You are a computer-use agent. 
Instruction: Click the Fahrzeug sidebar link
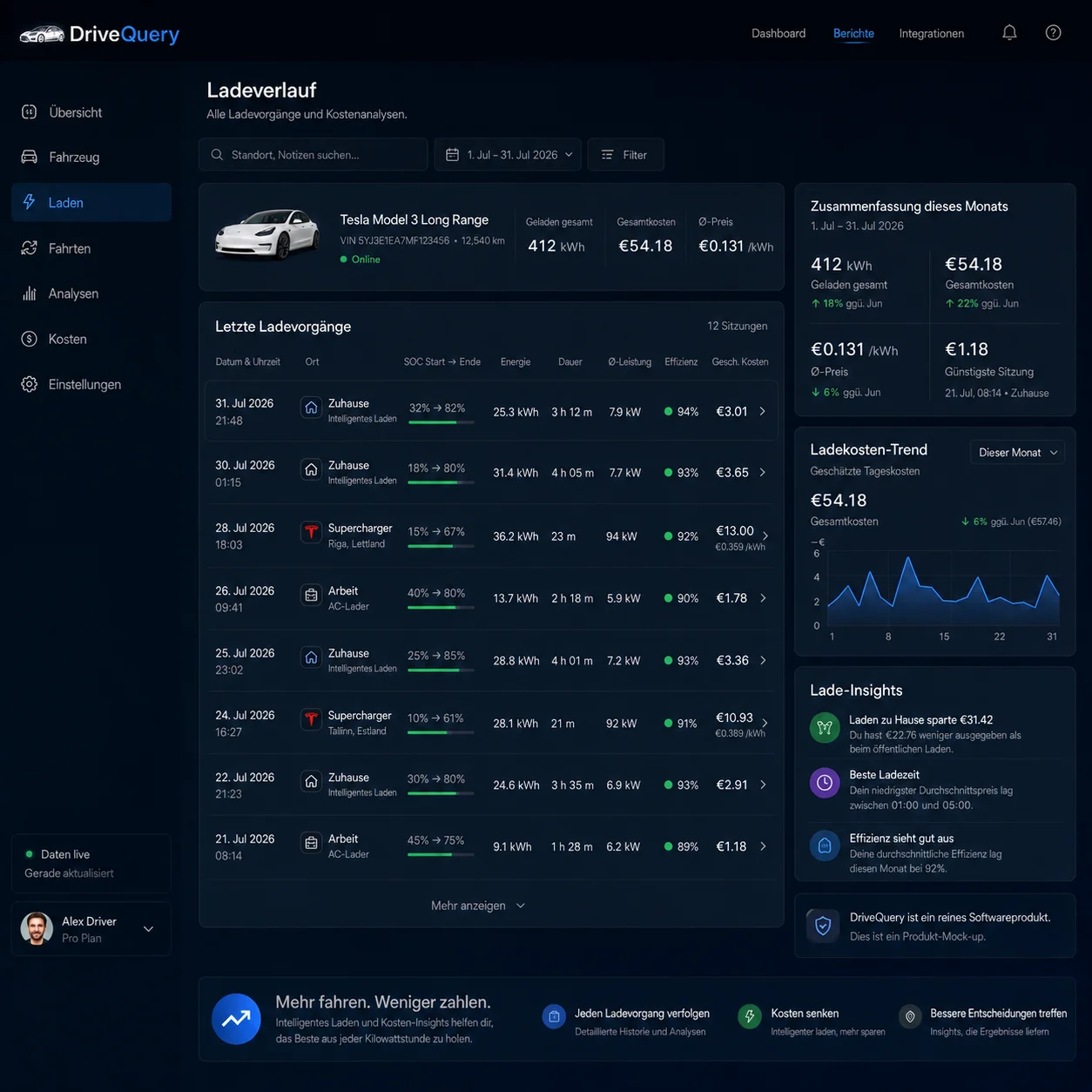[x=91, y=157]
